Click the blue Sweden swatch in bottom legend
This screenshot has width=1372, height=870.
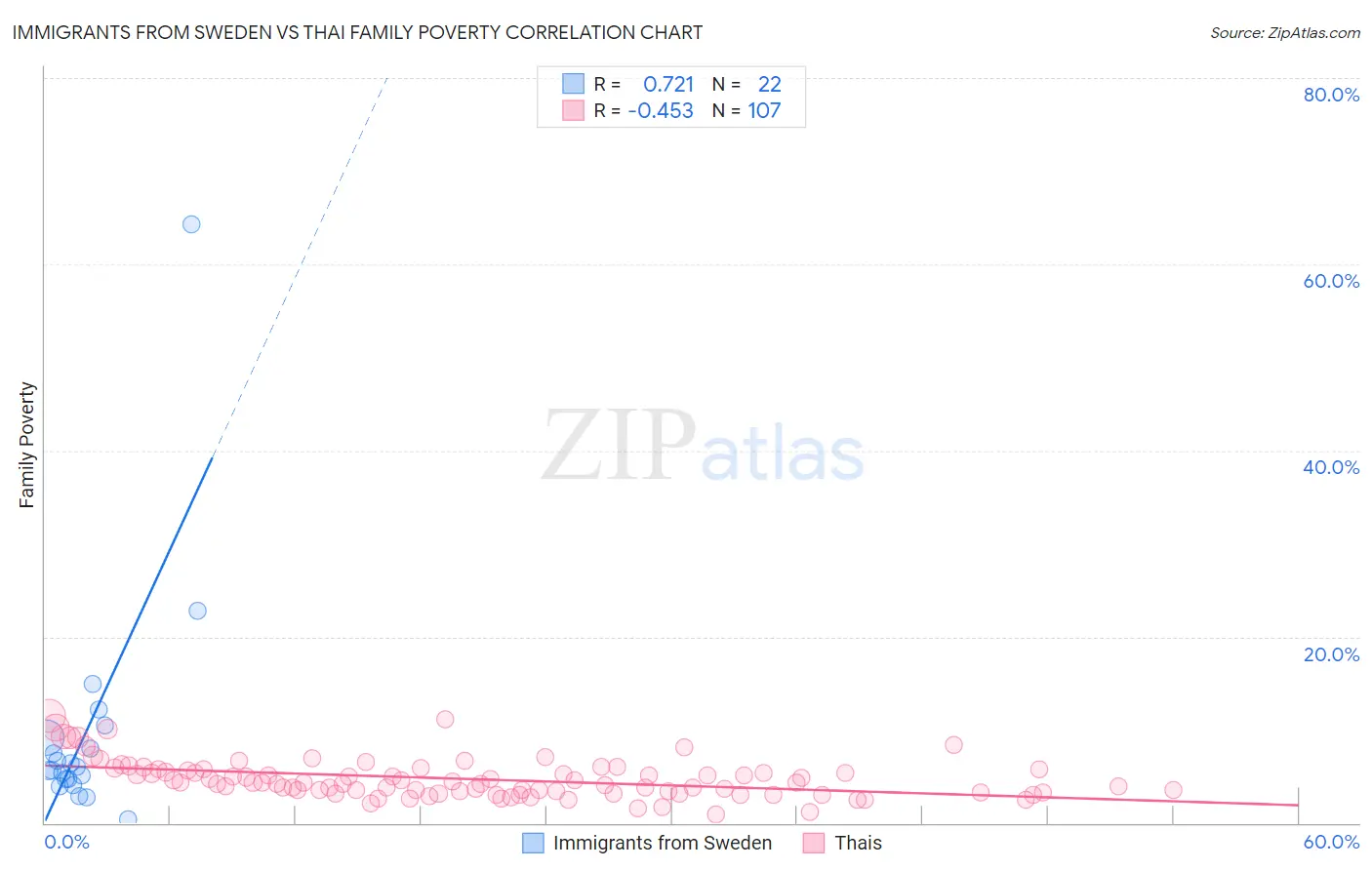533,843
